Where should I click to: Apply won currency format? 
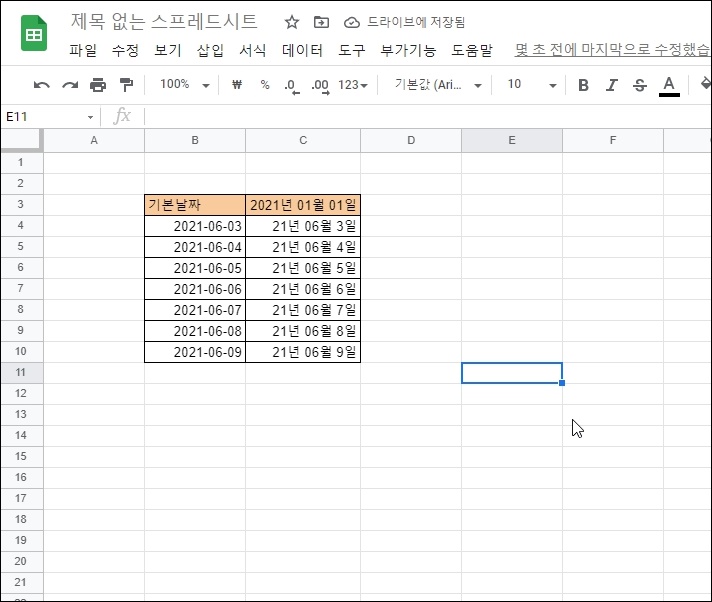(237, 84)
